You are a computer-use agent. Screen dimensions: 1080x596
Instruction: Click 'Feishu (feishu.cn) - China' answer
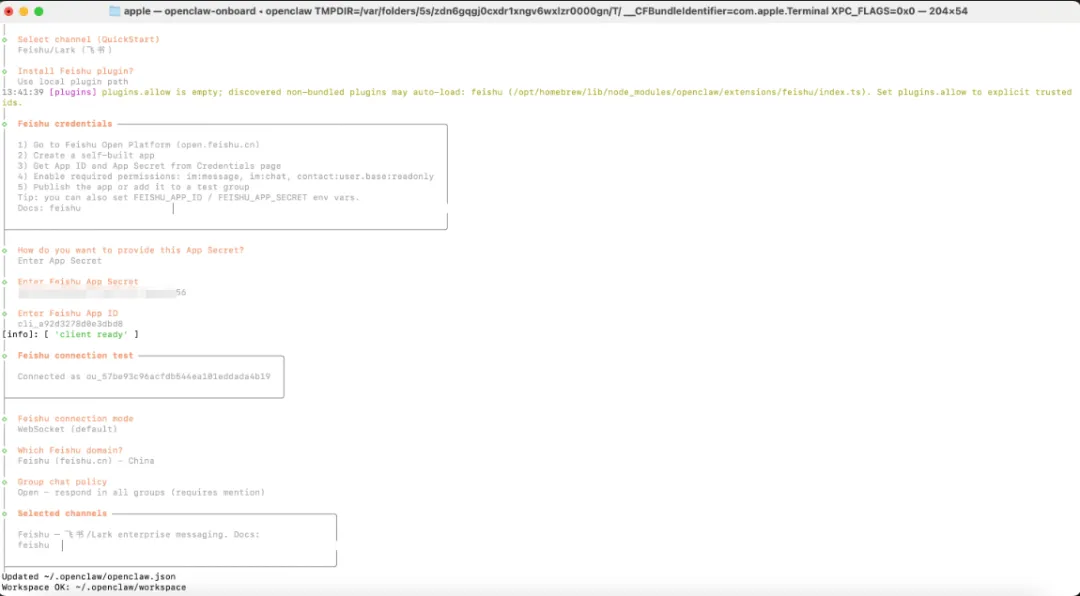86,460
